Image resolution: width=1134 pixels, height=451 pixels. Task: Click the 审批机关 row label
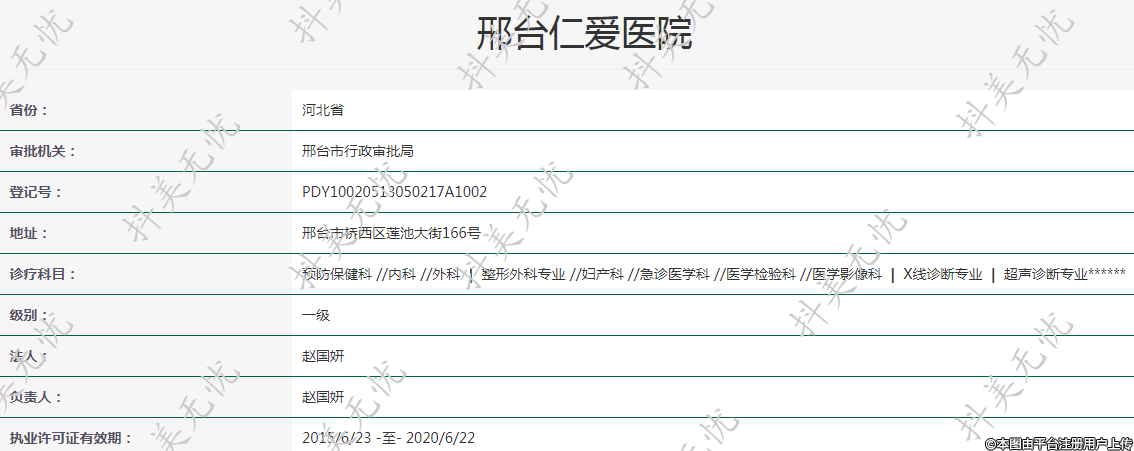[x=43, y=151]
